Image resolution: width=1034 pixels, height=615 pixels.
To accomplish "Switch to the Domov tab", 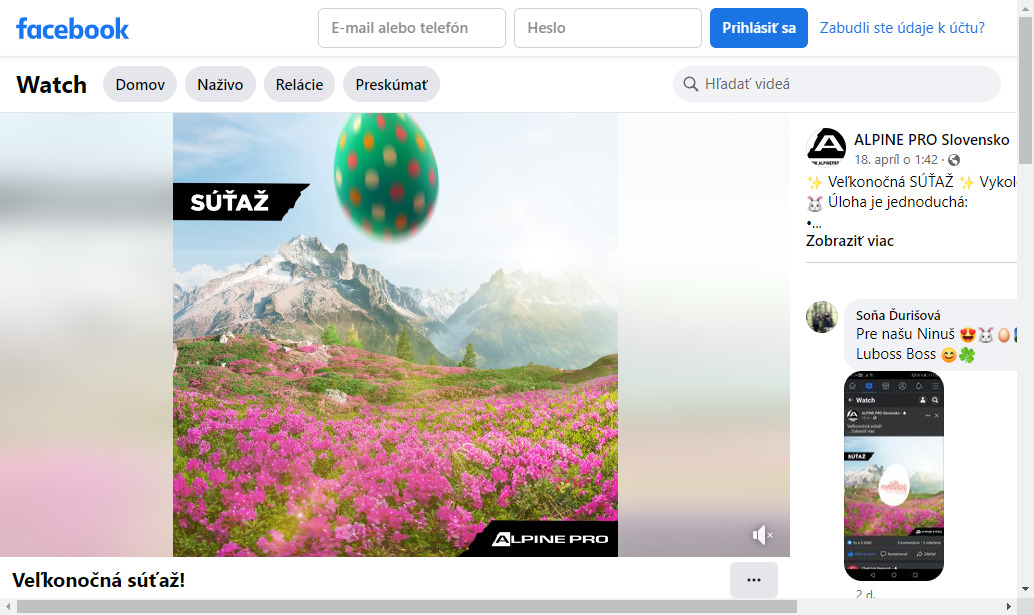I will [x=140, y=84].
